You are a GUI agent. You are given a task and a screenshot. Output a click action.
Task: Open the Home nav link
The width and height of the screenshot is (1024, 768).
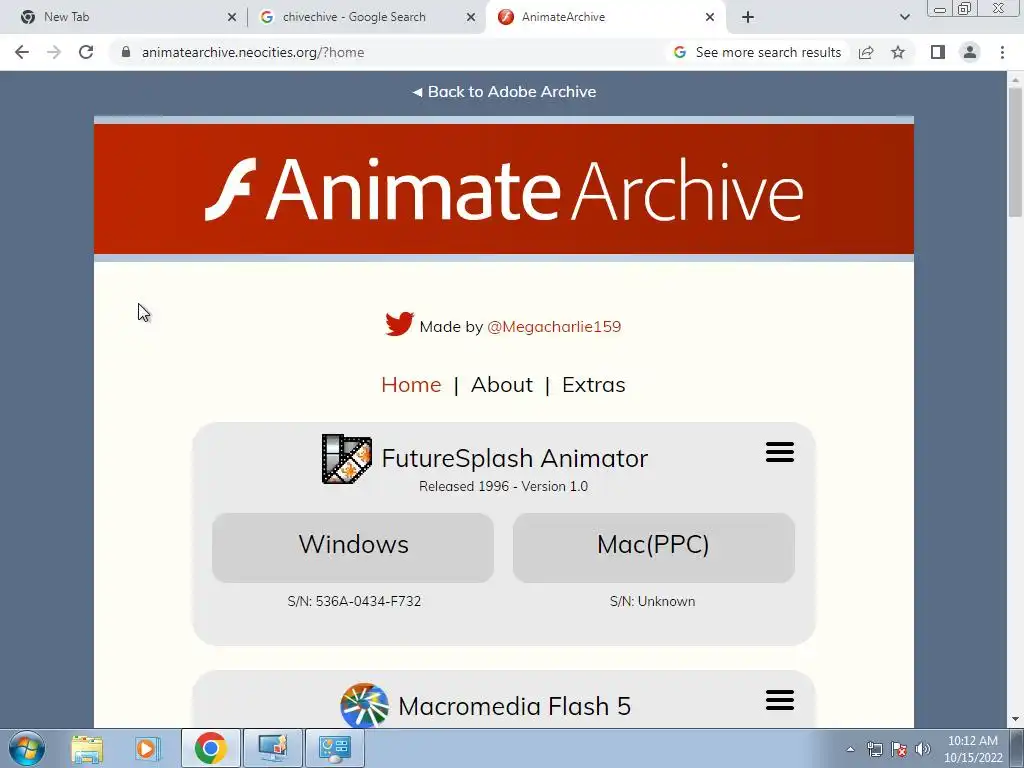coord(411,385)
